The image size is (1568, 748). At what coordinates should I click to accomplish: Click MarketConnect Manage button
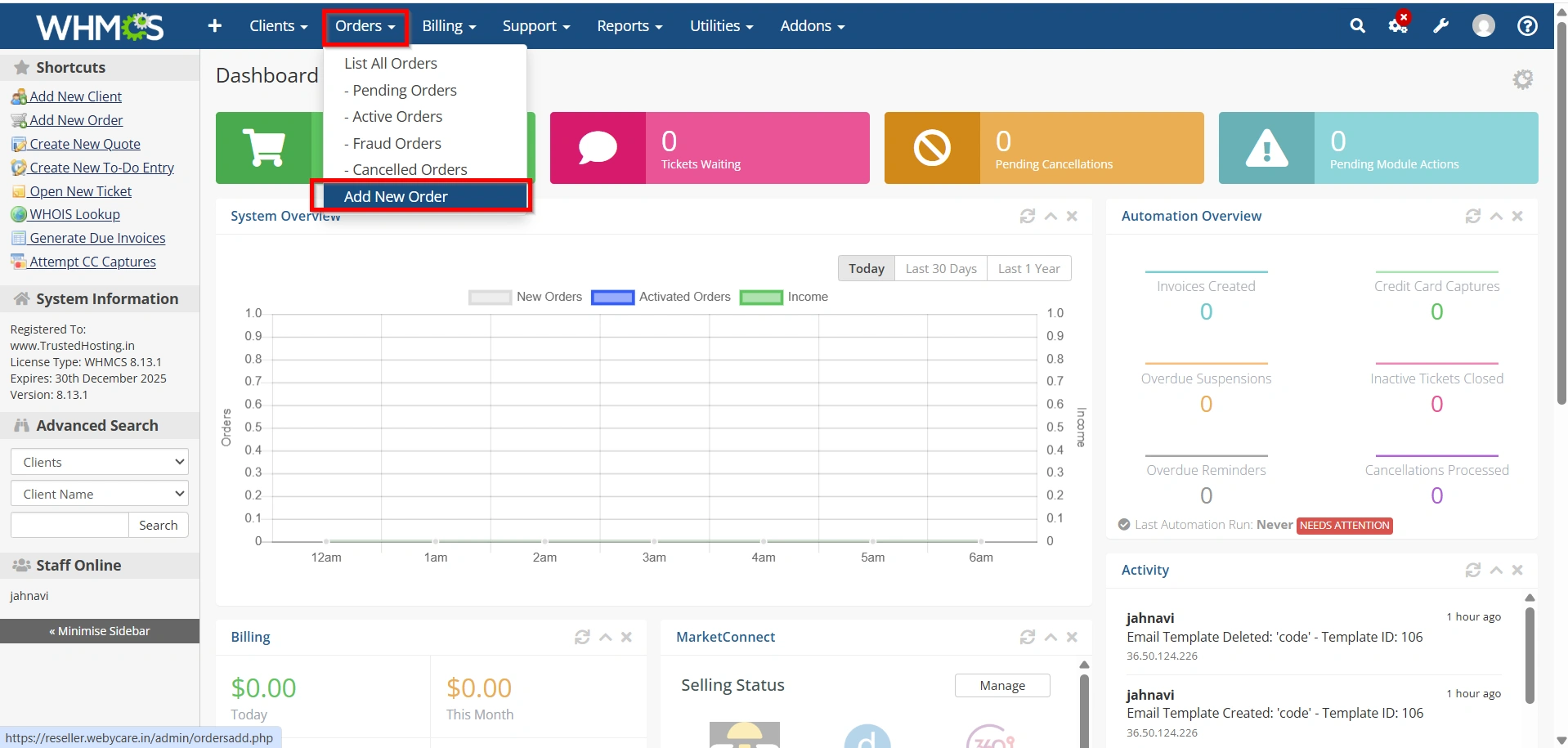coord(1002,685)
